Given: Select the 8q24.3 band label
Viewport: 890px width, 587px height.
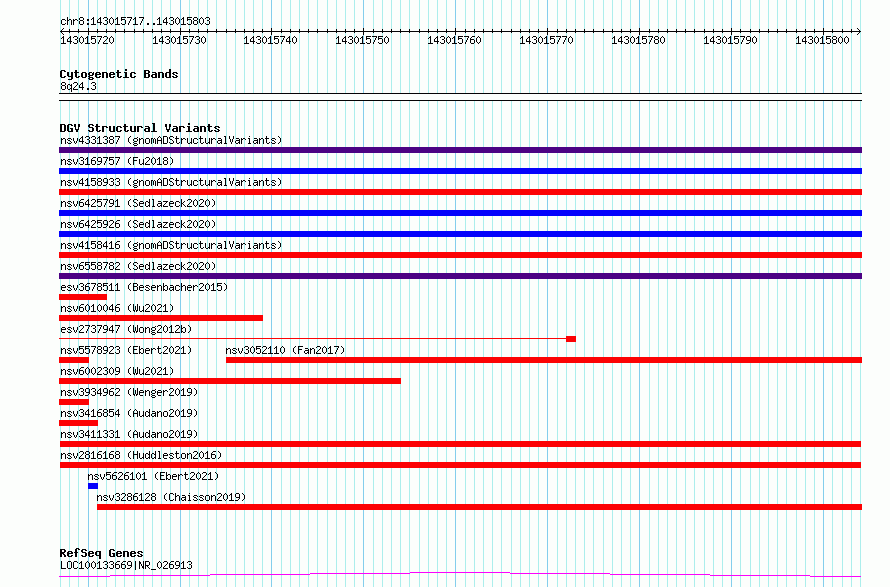Looking at the screenshot, I should (78, 86).
